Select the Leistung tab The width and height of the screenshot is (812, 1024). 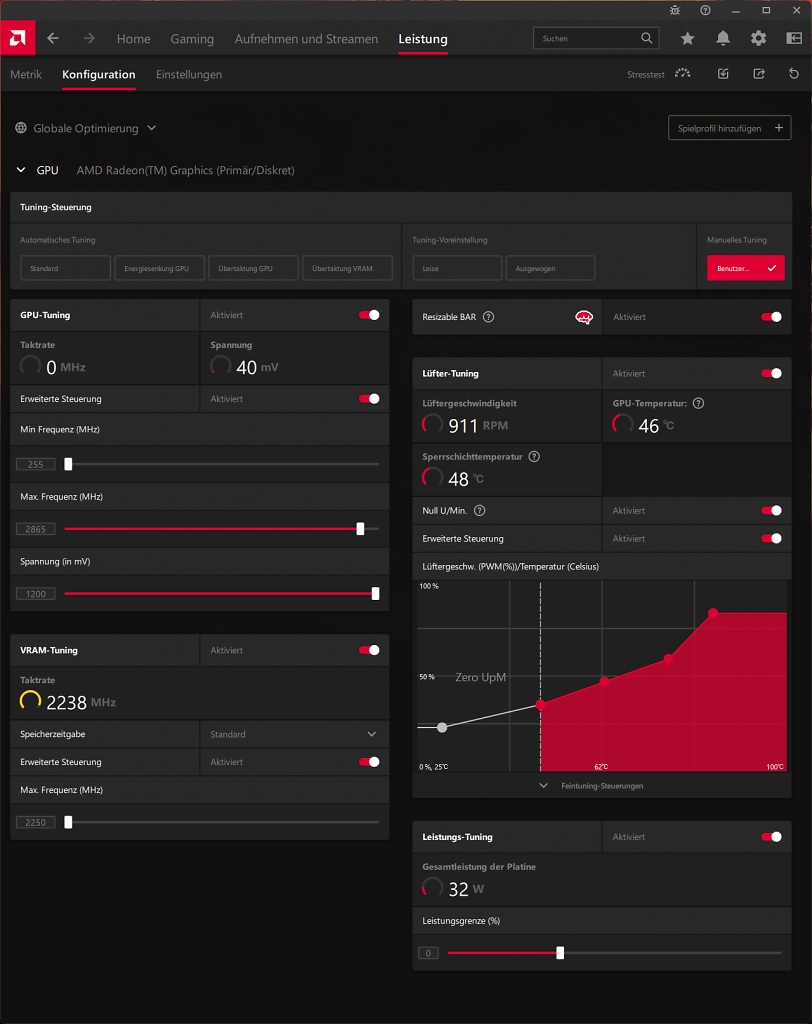(423, 39)
